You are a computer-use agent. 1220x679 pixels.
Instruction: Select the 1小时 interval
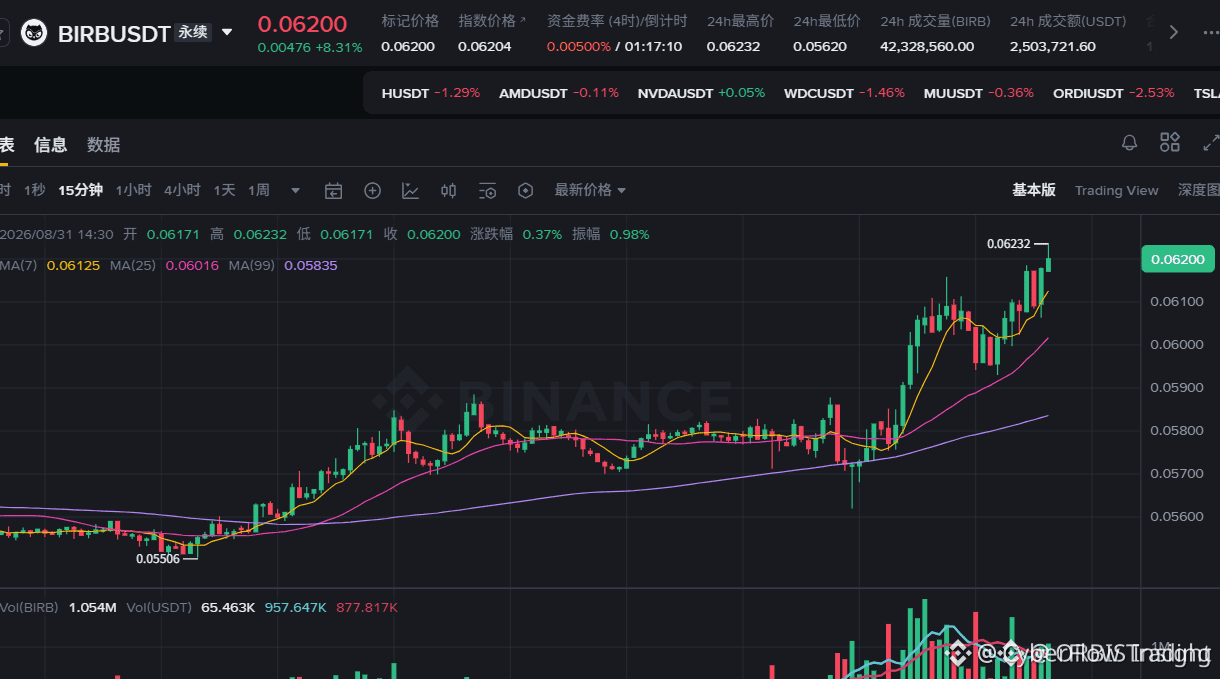(133, 190)
